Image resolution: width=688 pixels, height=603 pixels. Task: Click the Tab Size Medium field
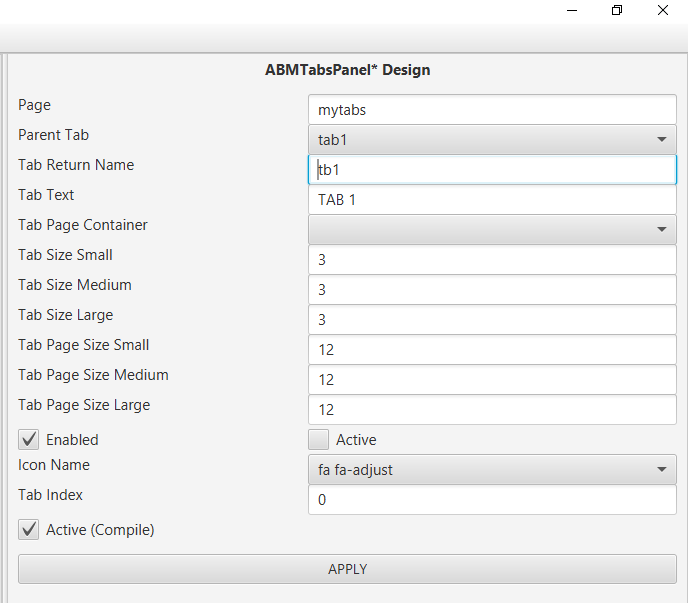[x=492, y=290]
